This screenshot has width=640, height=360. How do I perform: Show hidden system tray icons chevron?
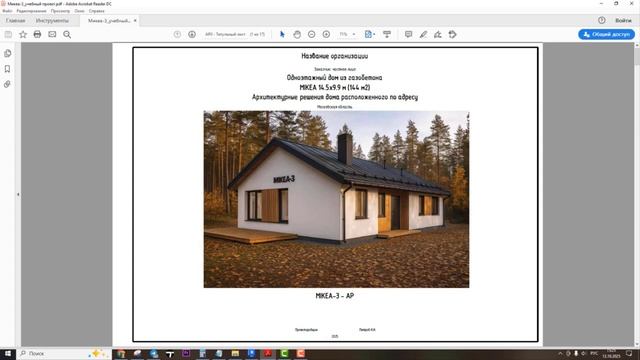click(x=560, y=353)
